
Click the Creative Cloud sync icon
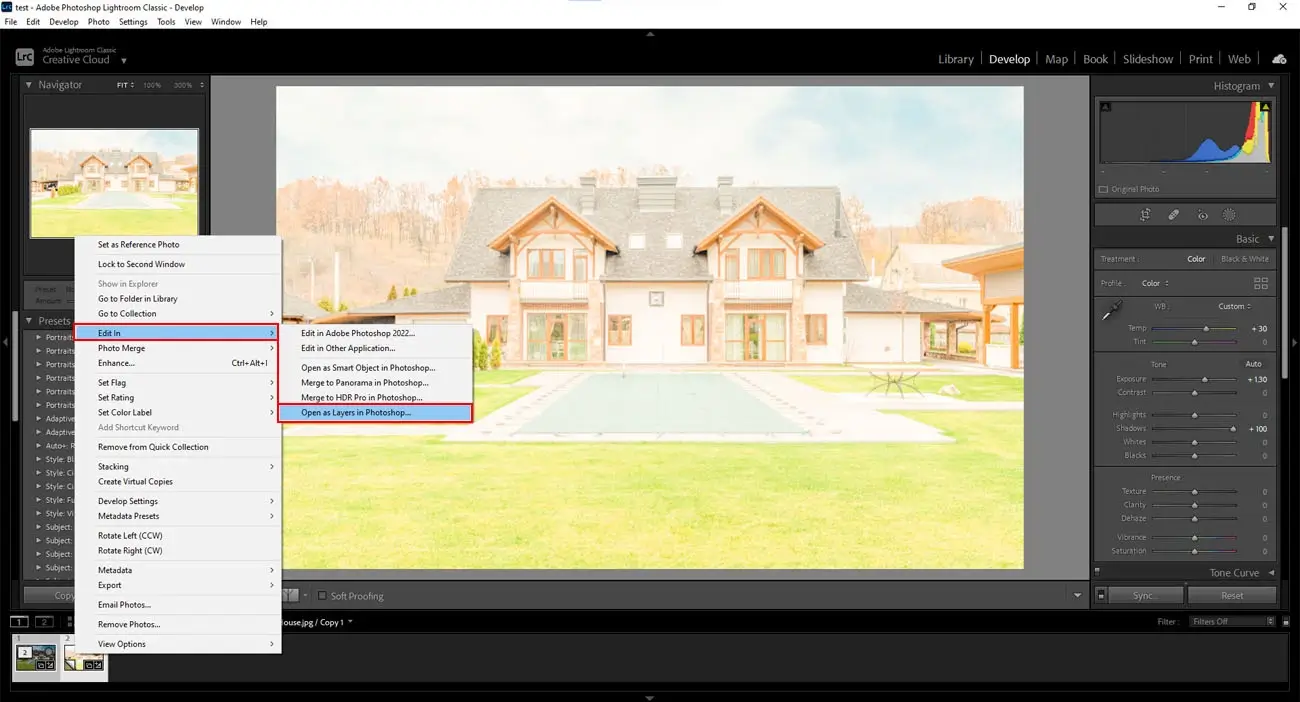click(x=1278, y=58)
